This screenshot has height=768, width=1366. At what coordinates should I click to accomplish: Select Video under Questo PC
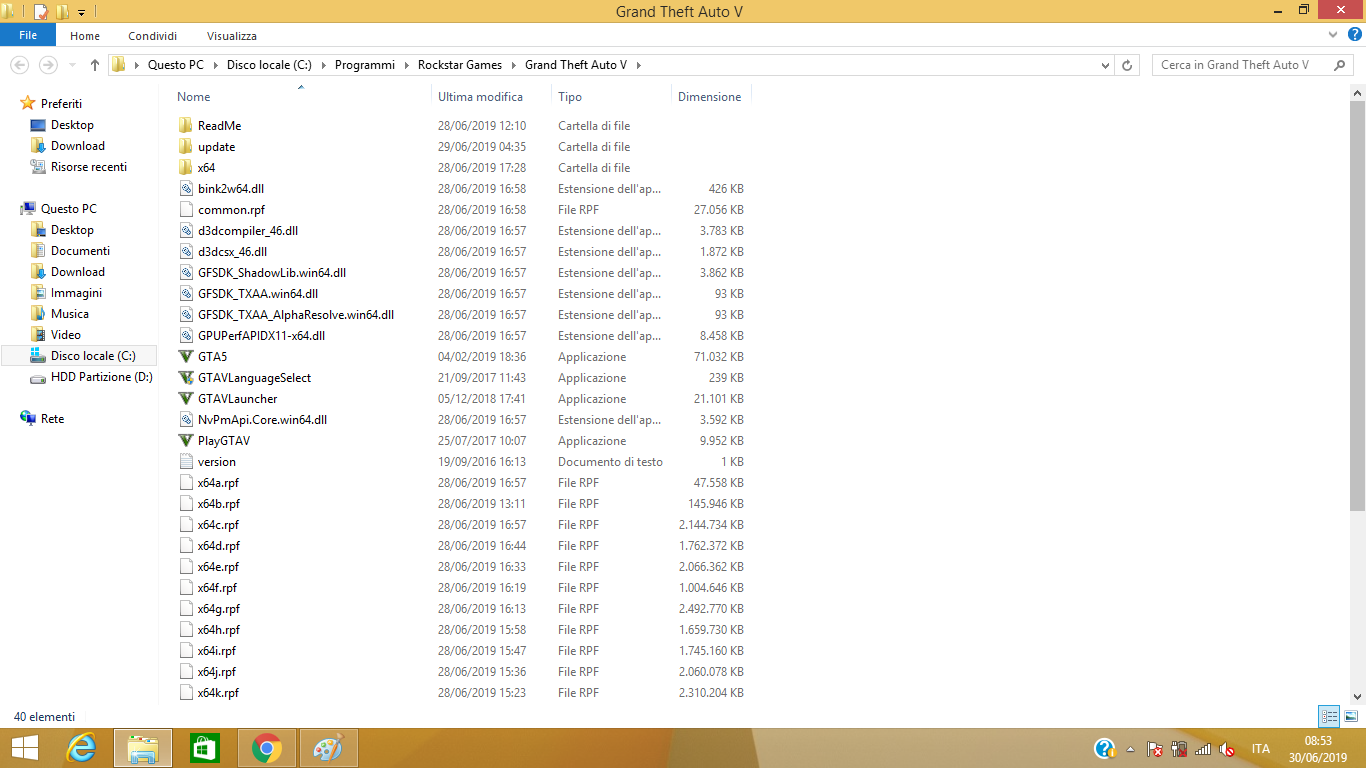[x=66, y=335]
